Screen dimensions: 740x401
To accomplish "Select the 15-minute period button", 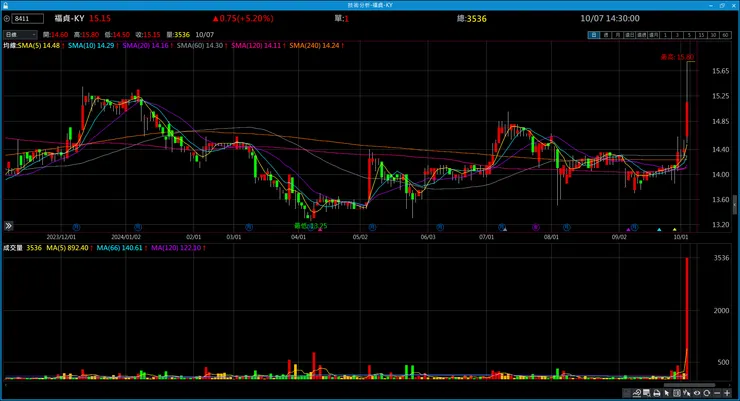I will point(701,35).
